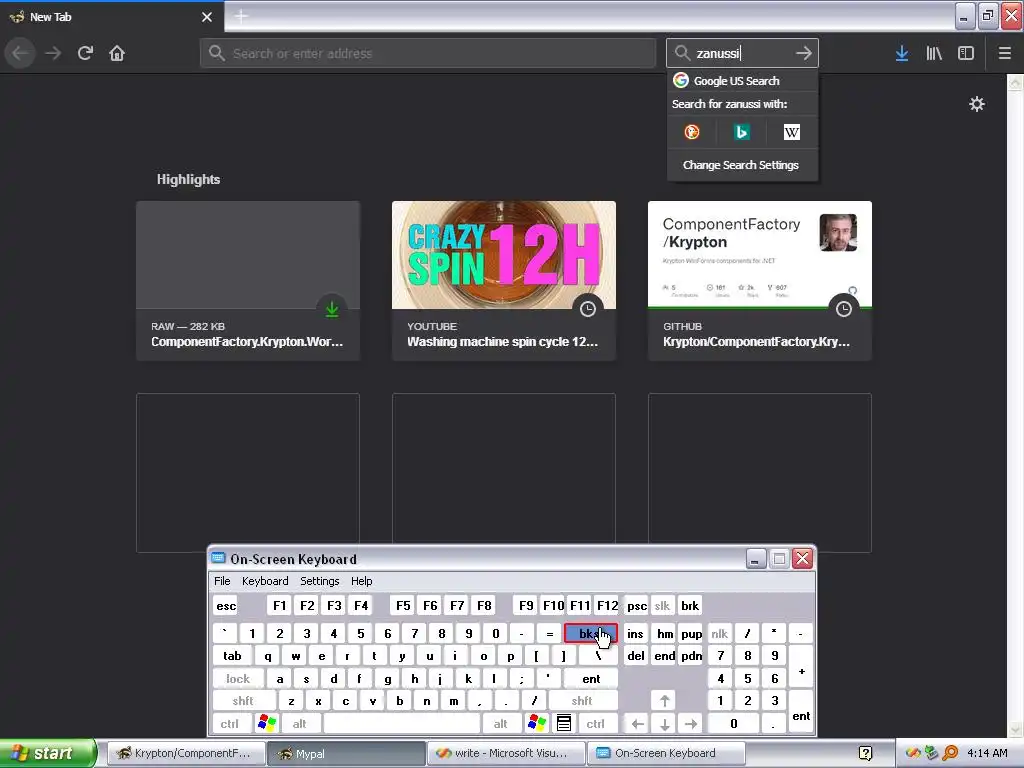Open Change Search Settings
Image resolution: width=1024 pixels, height=768 pixels.
tap(741, 165)
